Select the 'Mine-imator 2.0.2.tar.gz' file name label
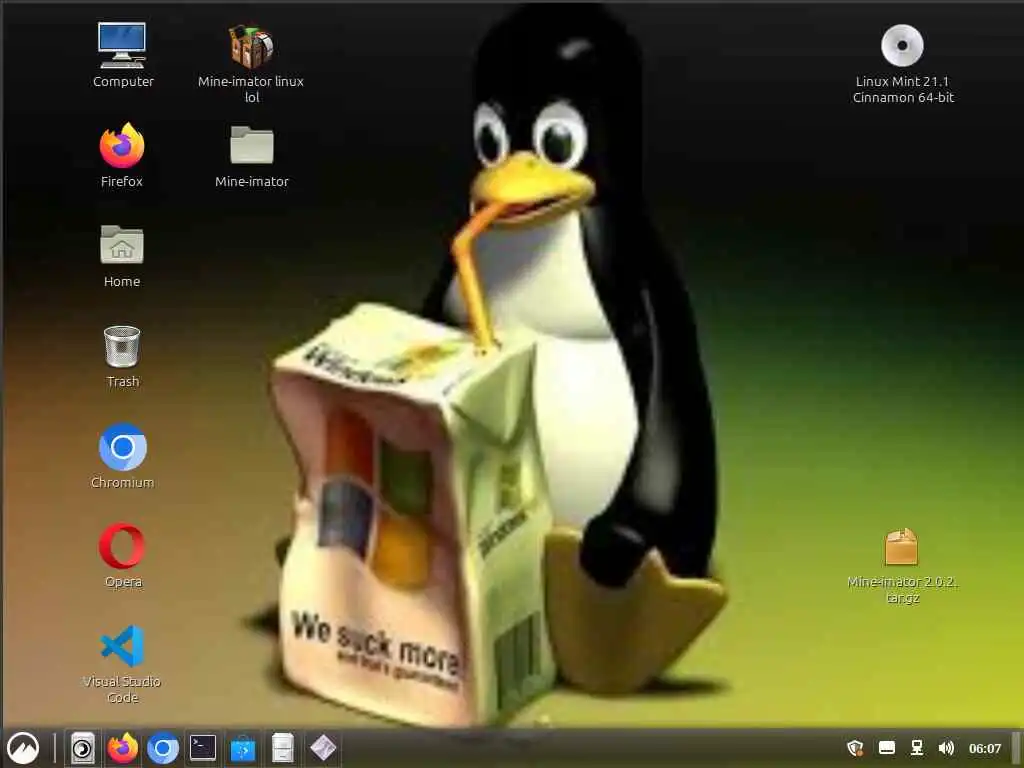 [x=903, y=590]
